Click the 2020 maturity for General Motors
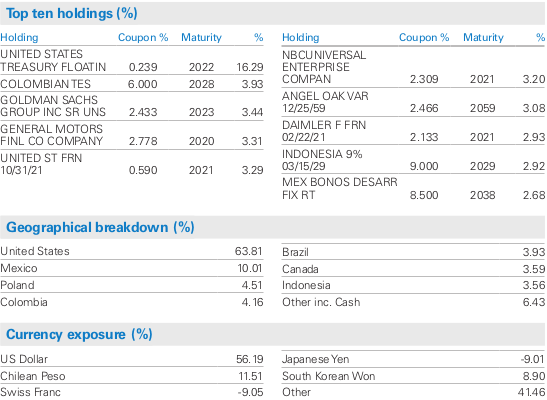The width and height of the screenshot is (547, 400). tap(201, 141)
